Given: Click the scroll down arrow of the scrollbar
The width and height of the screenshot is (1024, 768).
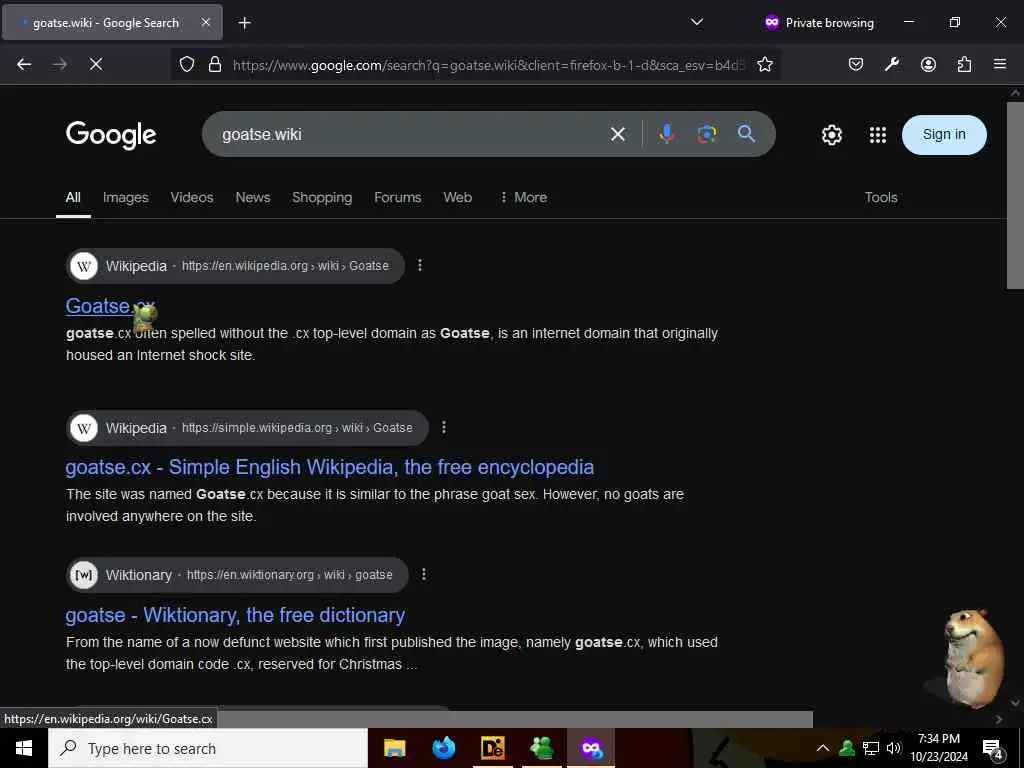Looking at the screenshot, I should tap(1015, 703).
